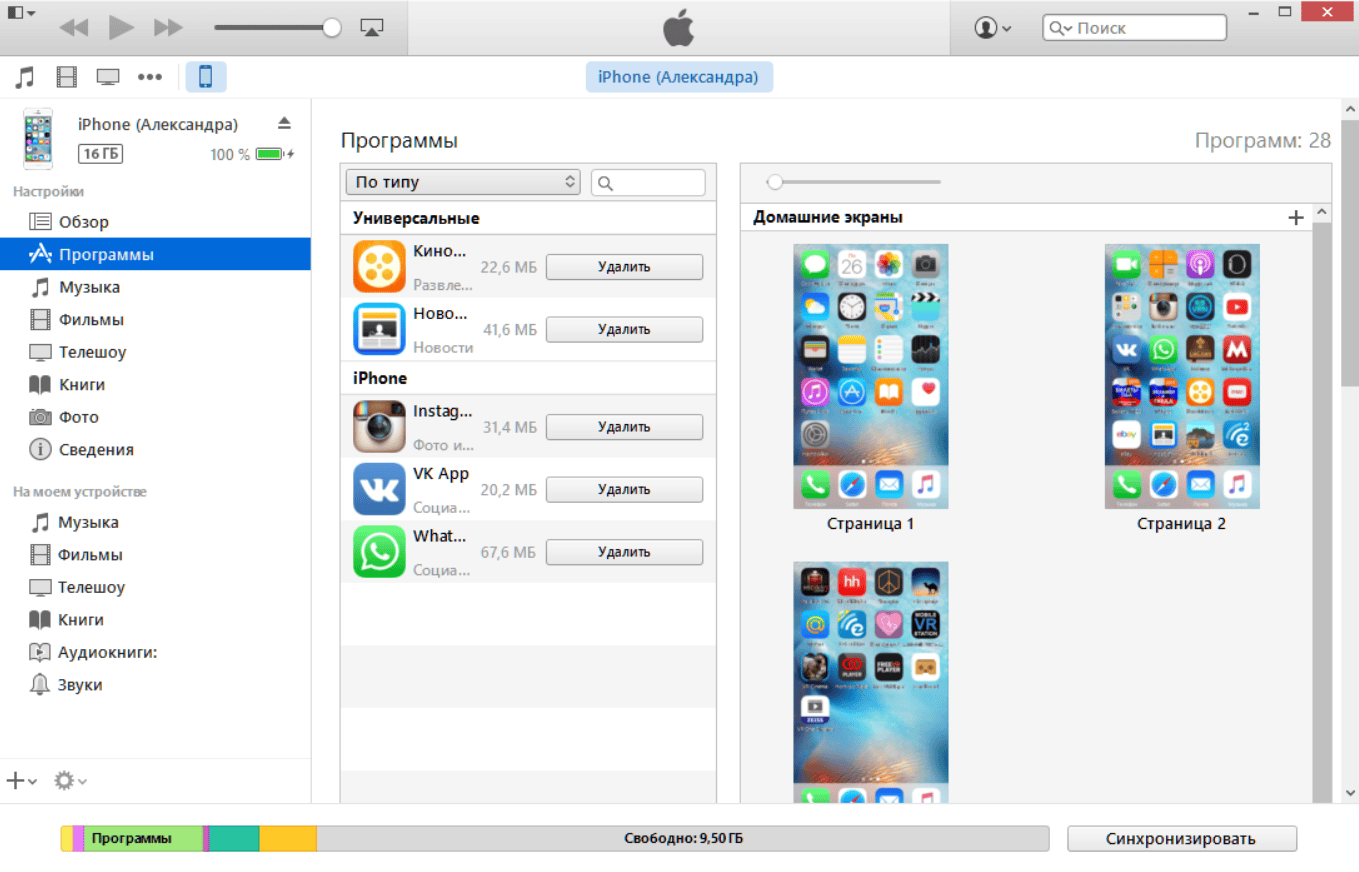Image resolution: width=1359 pixels, height=872 pixels.
Task: Skip forward with the fast-forward button
Action: [x=168, y=28]
